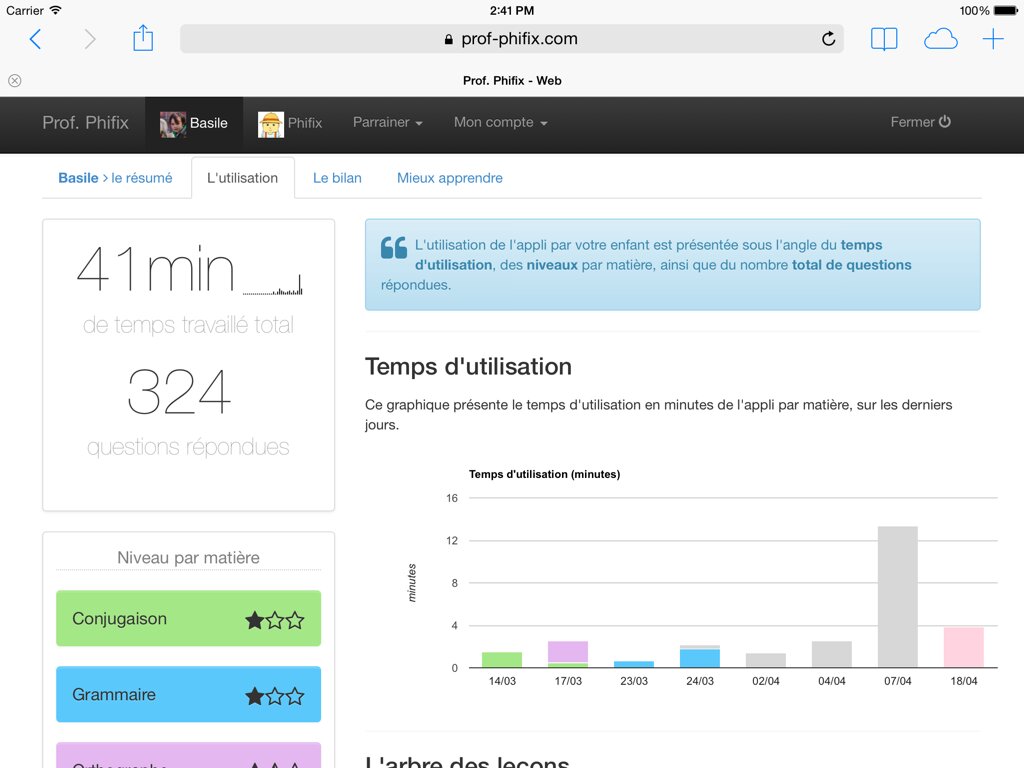Select Basile's profile avatar
Viewport: 1024px width, 768px height.
173,123
